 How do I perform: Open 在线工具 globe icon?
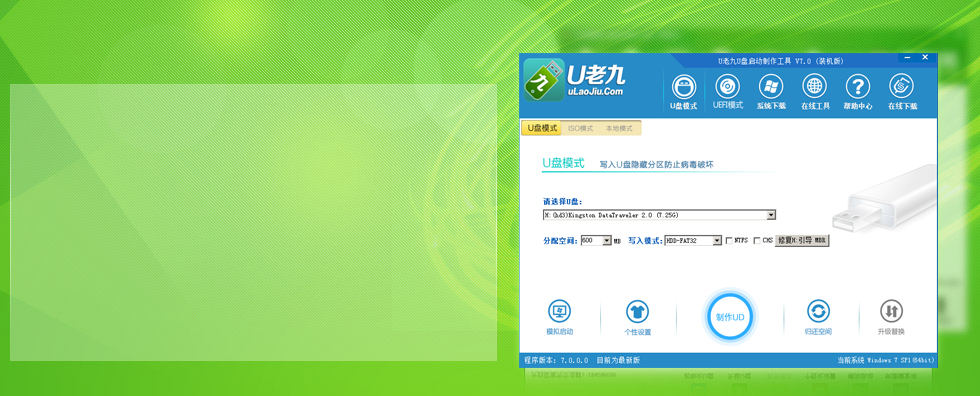[x=815, y=87]
